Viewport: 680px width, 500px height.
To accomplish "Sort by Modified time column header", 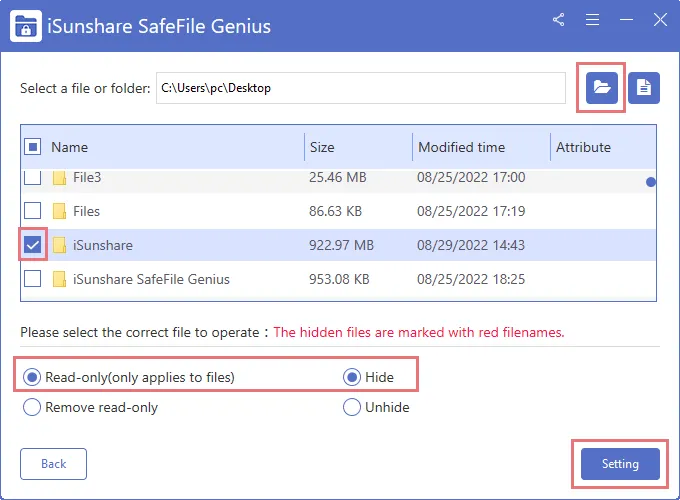I will tap(461, 147).
